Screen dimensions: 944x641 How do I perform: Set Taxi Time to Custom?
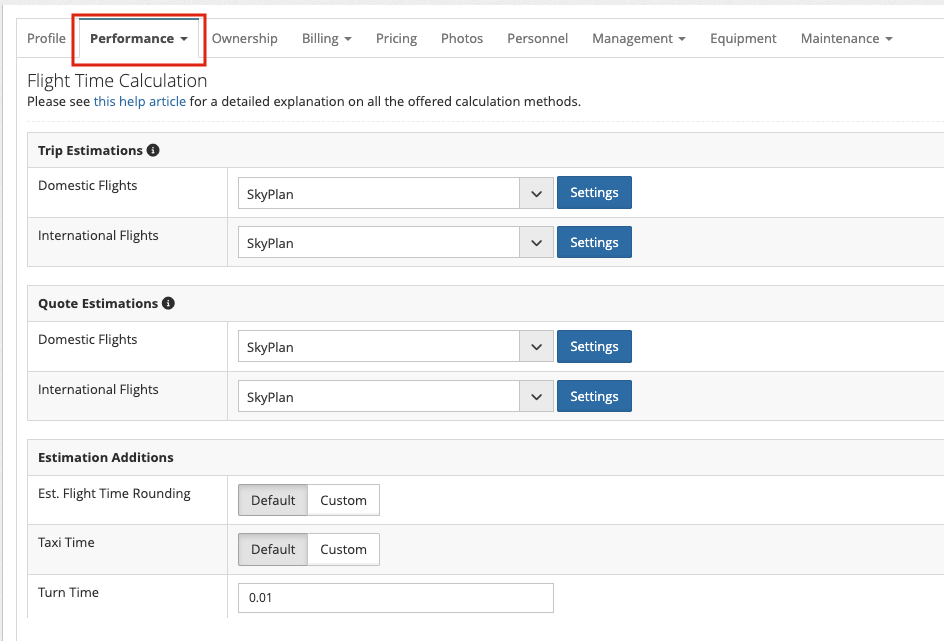pyautogui.click(x=343, y=549)
